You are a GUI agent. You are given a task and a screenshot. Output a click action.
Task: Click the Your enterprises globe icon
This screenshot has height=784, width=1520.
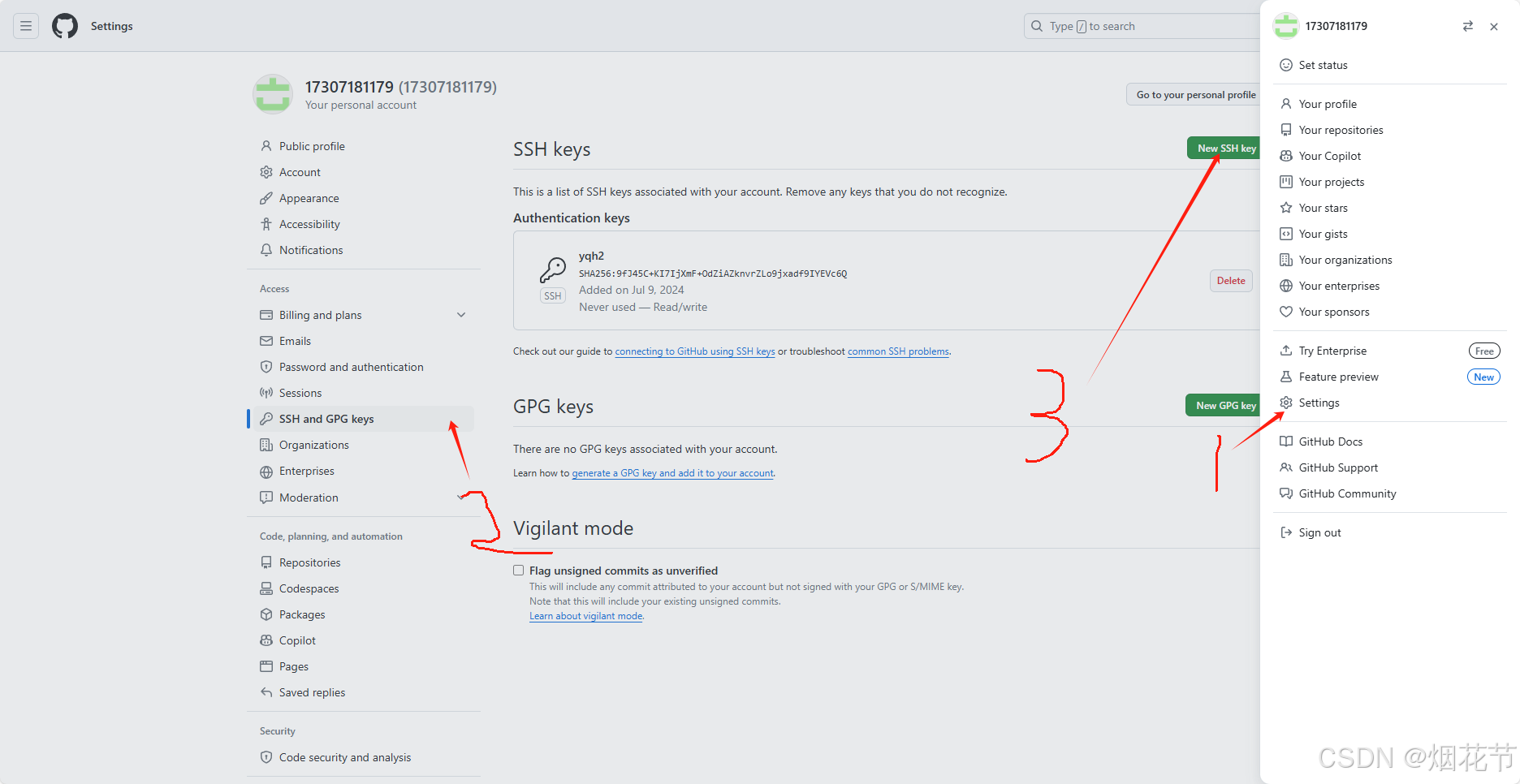click(1286, 286)
